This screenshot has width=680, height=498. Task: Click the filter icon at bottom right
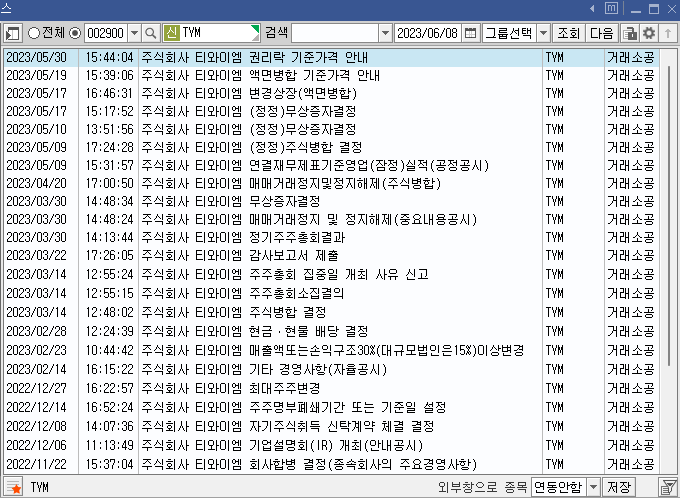click(x=668, y=487)
